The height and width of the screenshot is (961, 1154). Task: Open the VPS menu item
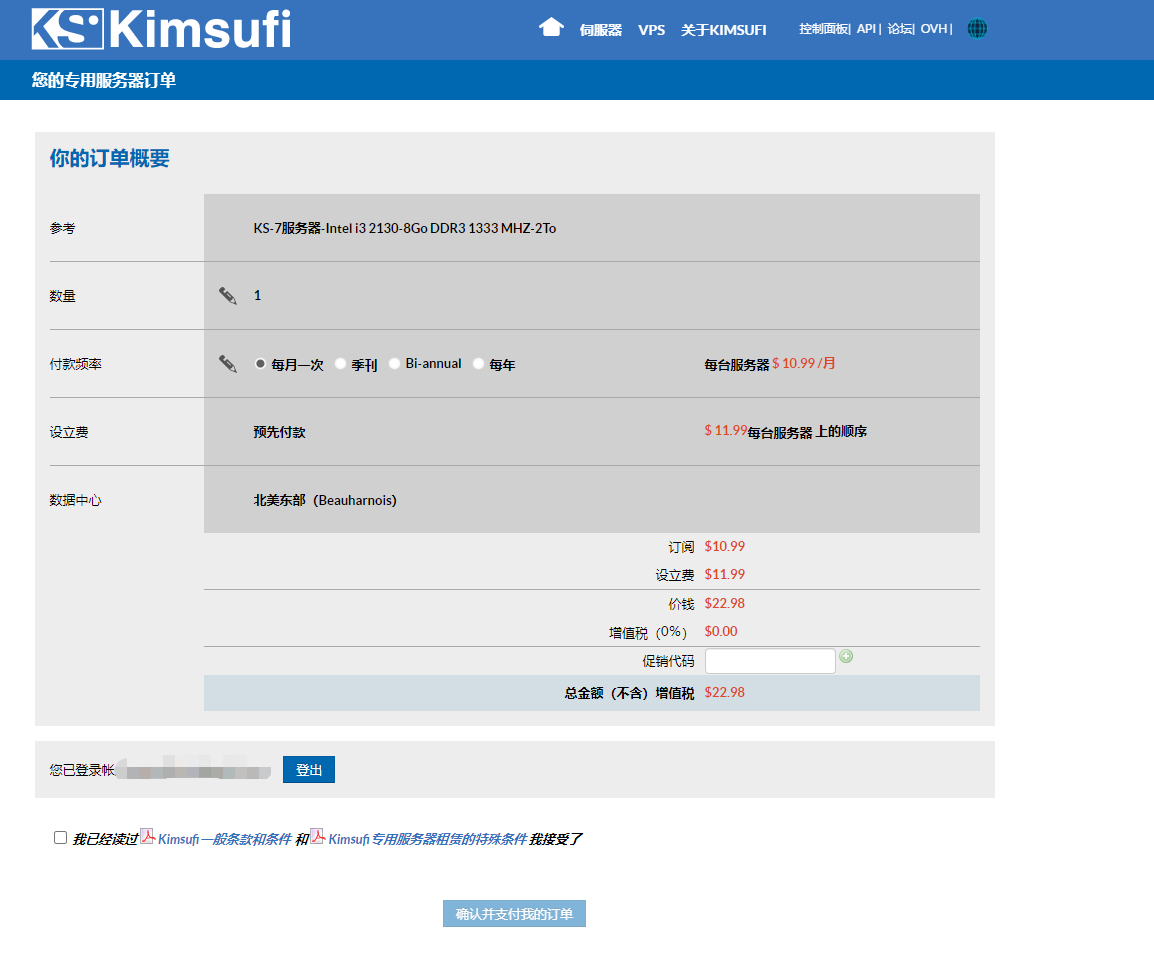pyautogui.click(x=651, y=30)
